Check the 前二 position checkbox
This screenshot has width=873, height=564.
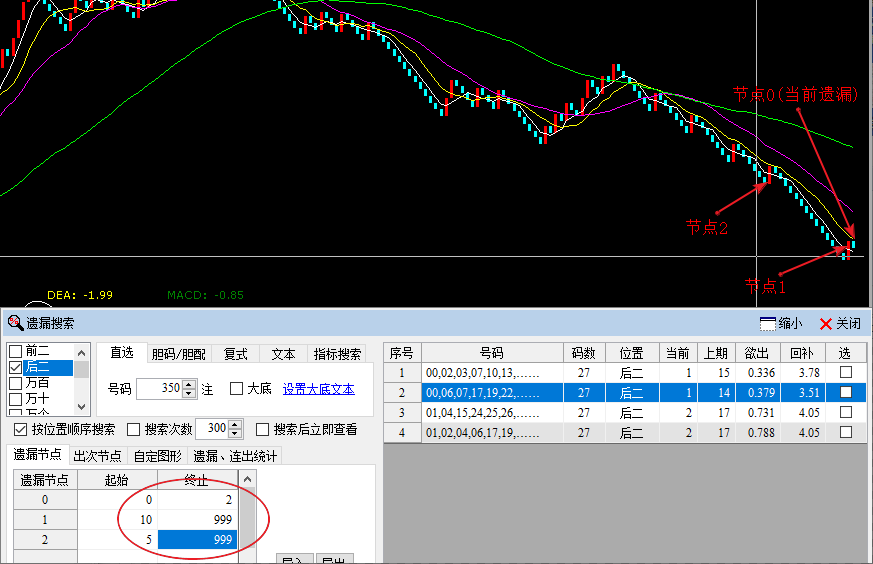coord(15,351)
